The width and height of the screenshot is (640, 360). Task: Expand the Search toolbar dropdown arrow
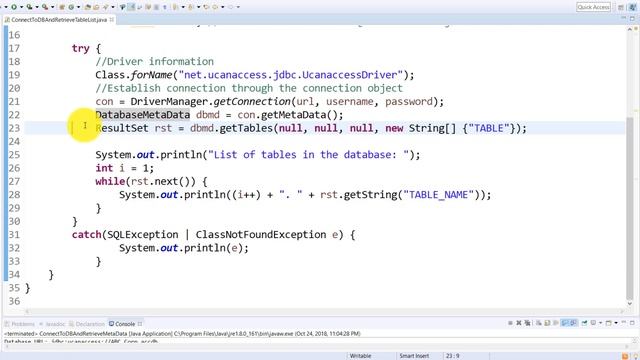(113, 7)
